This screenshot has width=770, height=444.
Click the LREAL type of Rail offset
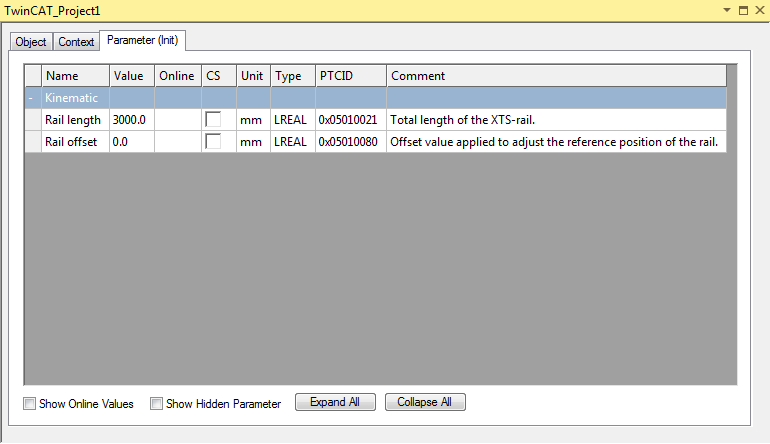click(293, 142)
